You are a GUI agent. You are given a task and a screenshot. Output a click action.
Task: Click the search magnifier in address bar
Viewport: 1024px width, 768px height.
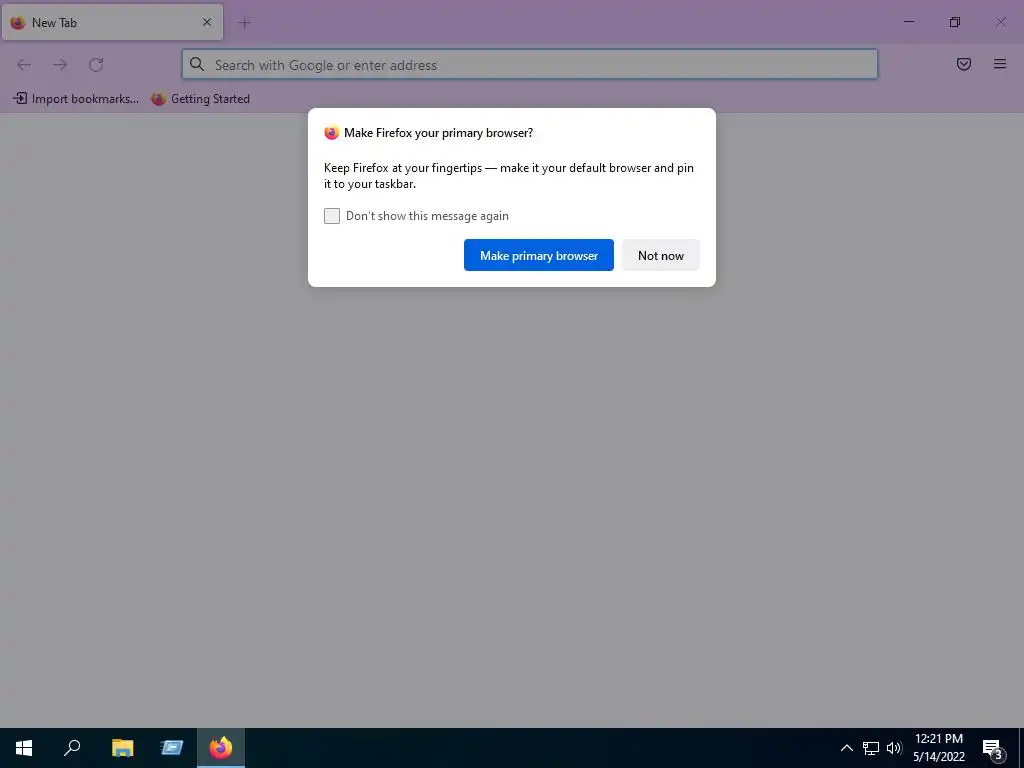[197, 64]
